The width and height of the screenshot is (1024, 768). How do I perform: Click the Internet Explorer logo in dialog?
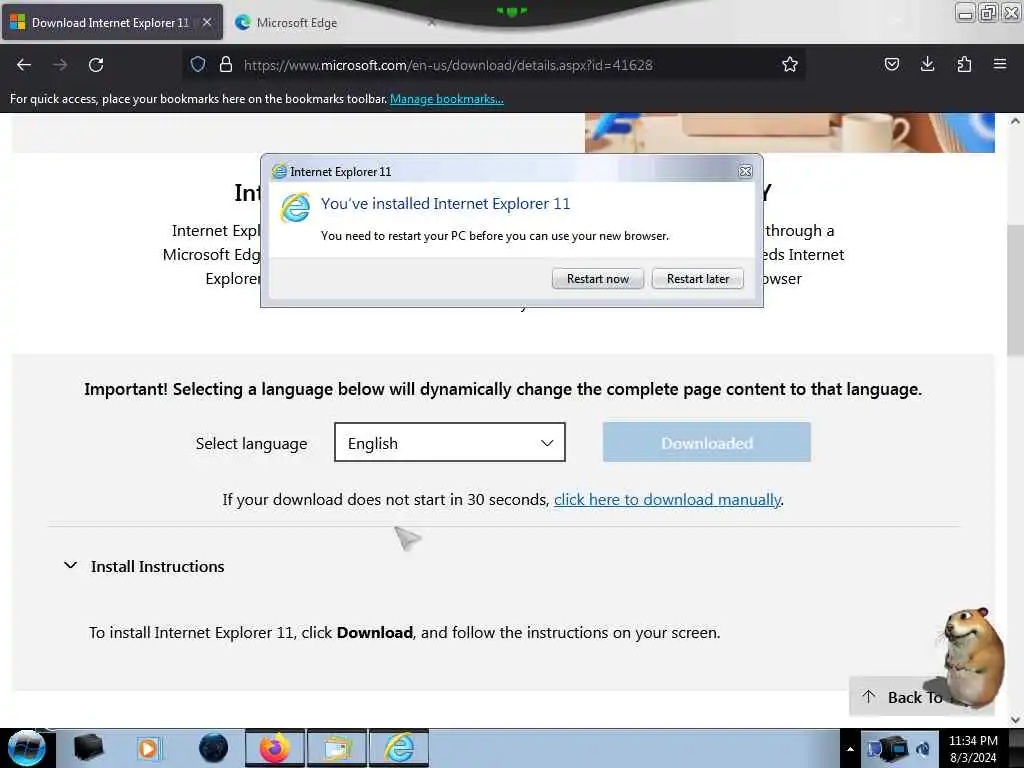coord(295,208)
